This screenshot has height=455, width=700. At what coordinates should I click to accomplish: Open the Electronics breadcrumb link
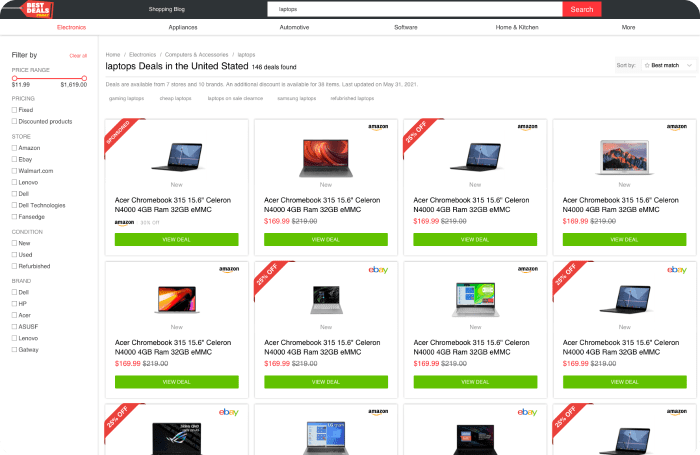[x=142, y=54]
